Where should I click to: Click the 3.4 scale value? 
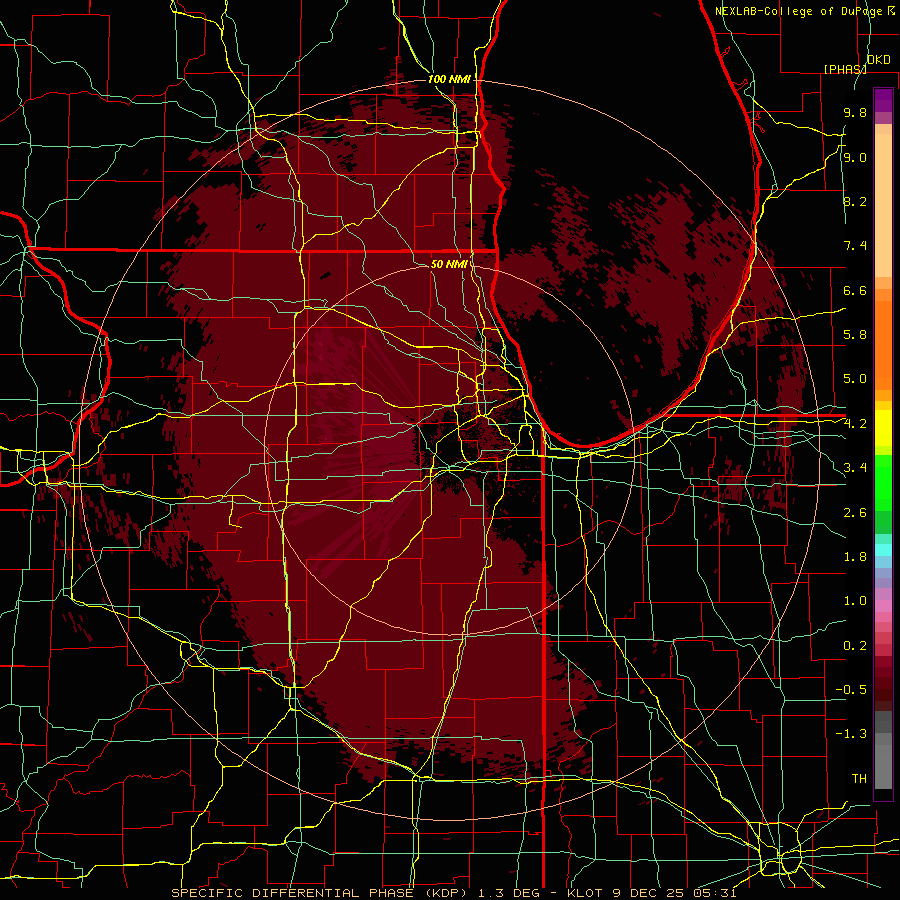coord(855,468)
